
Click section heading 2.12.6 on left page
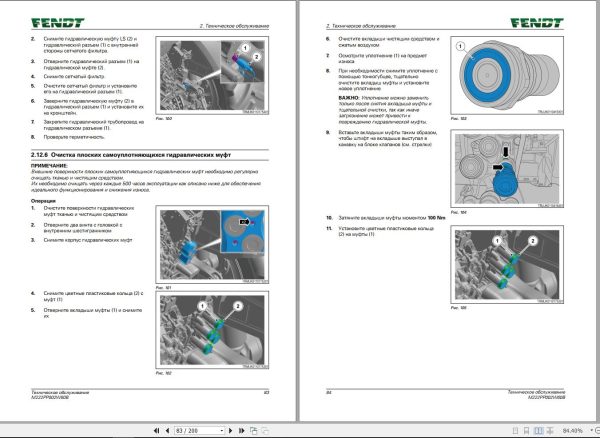click(131, 155)
